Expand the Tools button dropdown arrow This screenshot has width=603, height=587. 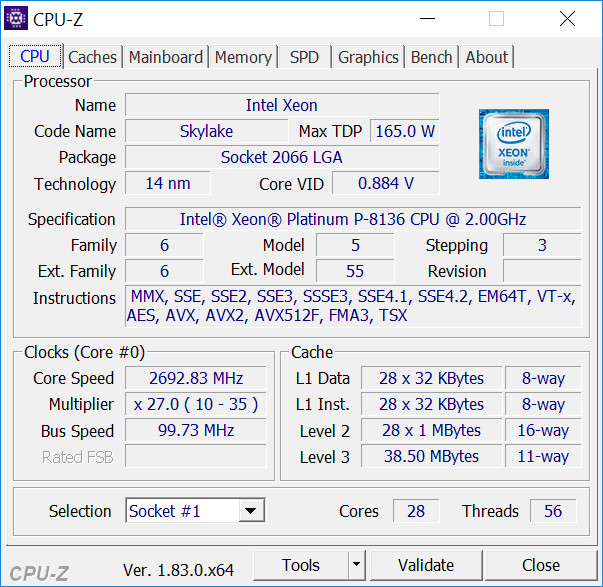(356, 565)
